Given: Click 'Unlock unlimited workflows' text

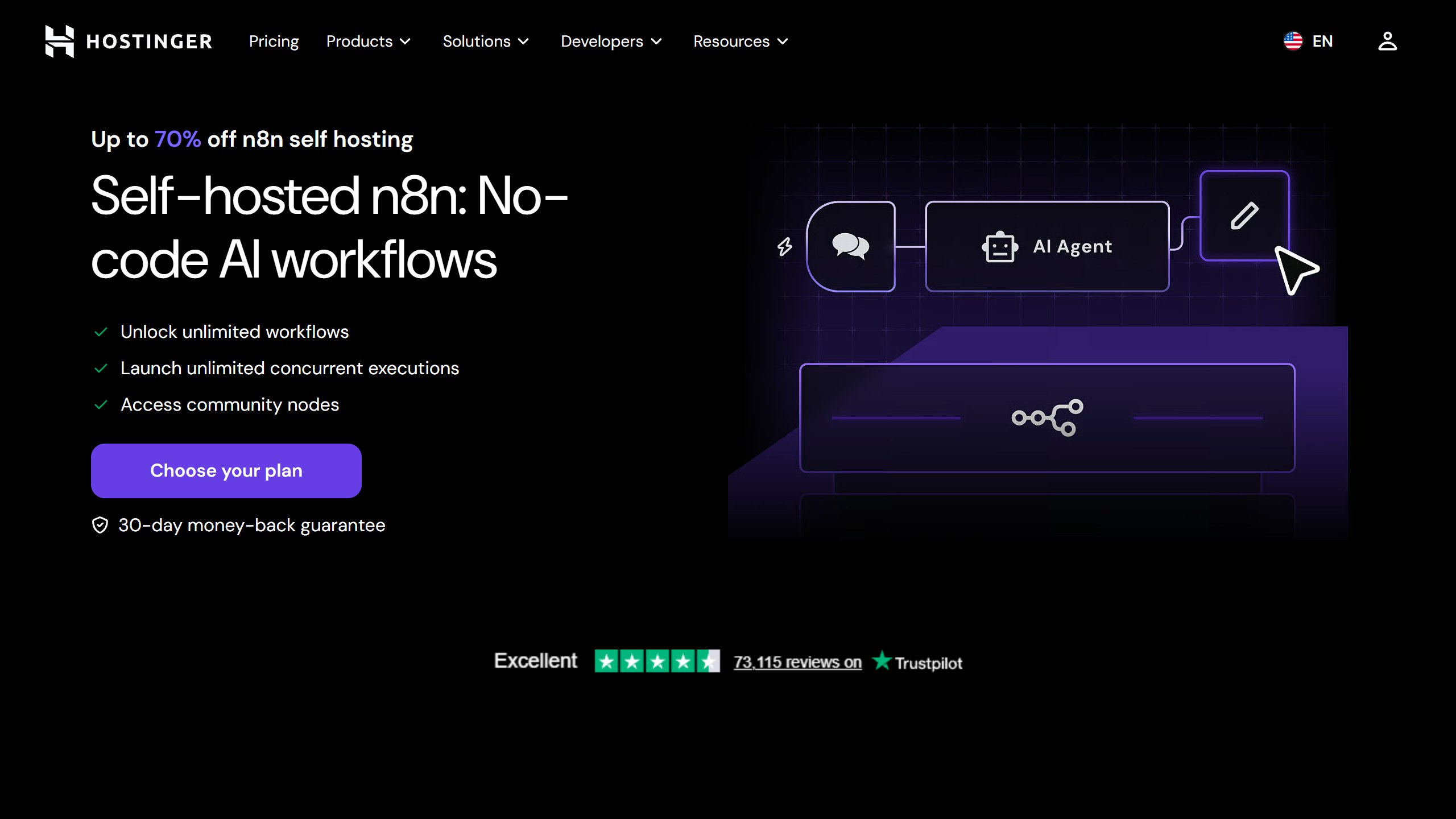Looking at the screenshot, I should point(234,332).
